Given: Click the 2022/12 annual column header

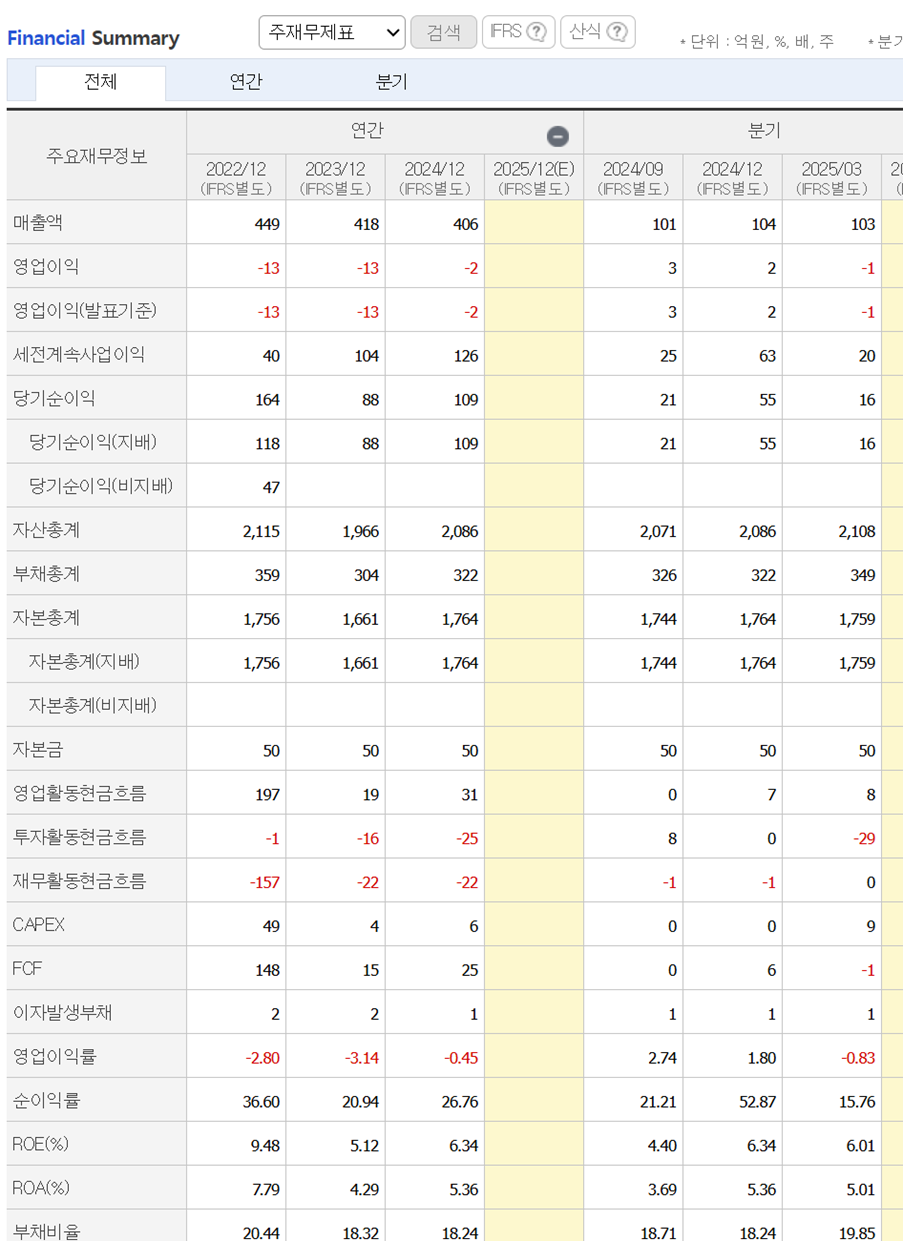Looking at the screenshot, I should point(237,176).
